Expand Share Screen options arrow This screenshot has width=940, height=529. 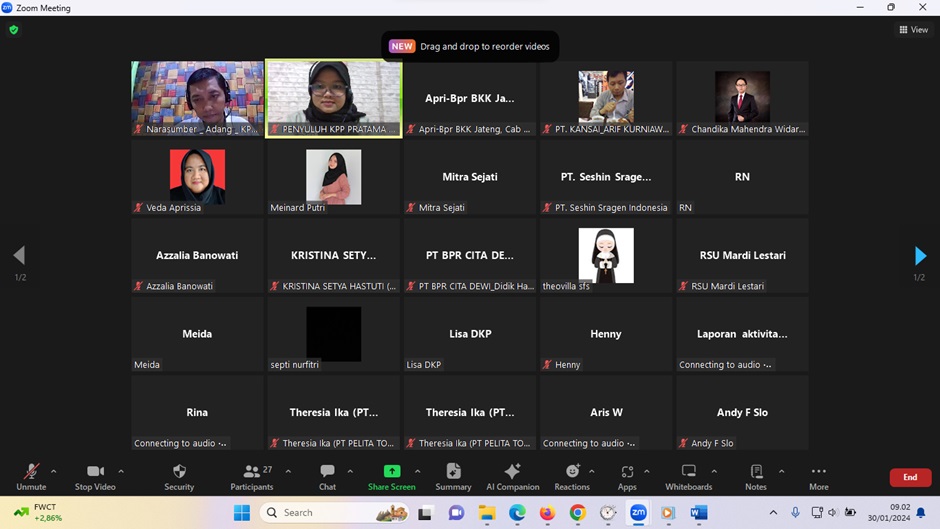(x=418, y=471)
